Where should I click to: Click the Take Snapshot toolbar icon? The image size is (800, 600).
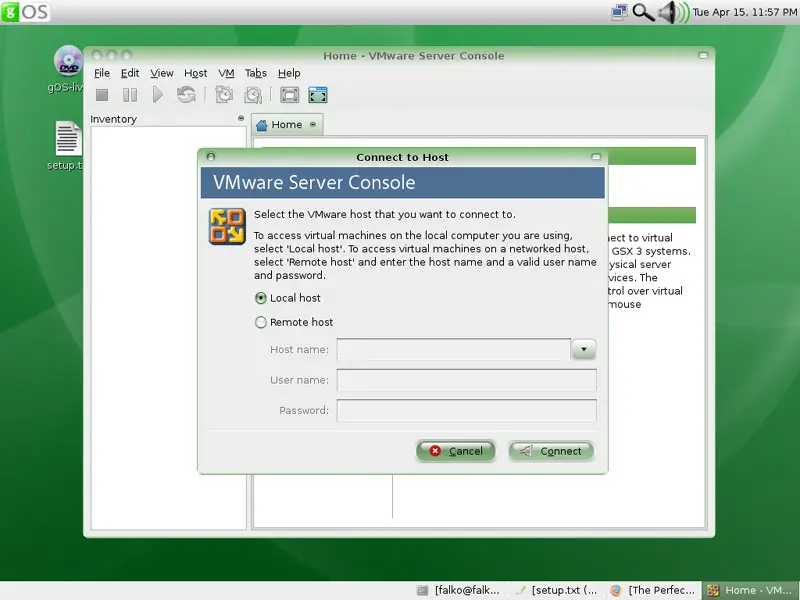pos(224,94)
